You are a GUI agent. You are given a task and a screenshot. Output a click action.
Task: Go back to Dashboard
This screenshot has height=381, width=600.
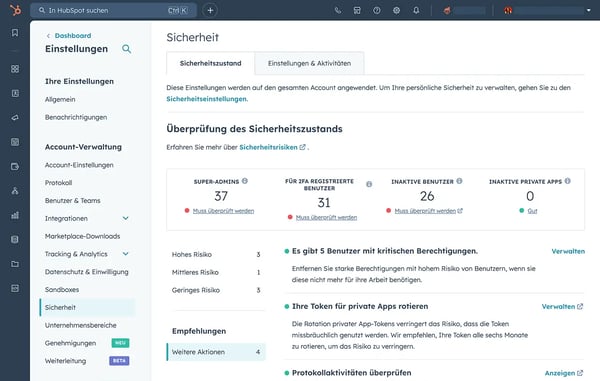coord(73,36)
